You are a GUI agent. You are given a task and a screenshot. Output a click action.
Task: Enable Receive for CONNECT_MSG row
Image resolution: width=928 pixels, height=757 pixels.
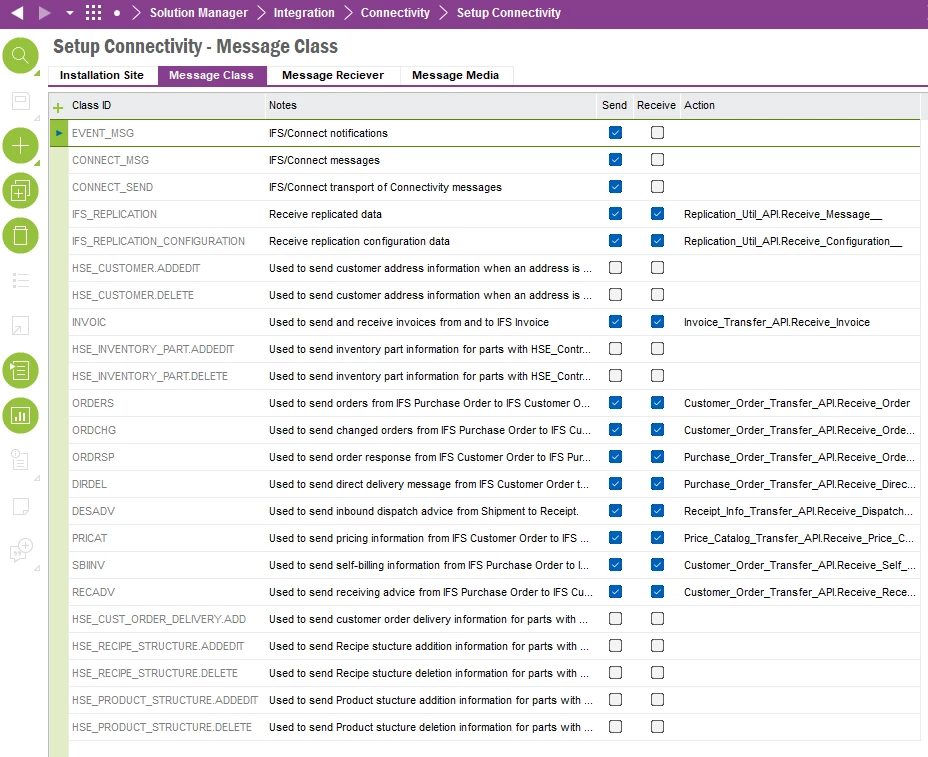(x=657, y=160)
